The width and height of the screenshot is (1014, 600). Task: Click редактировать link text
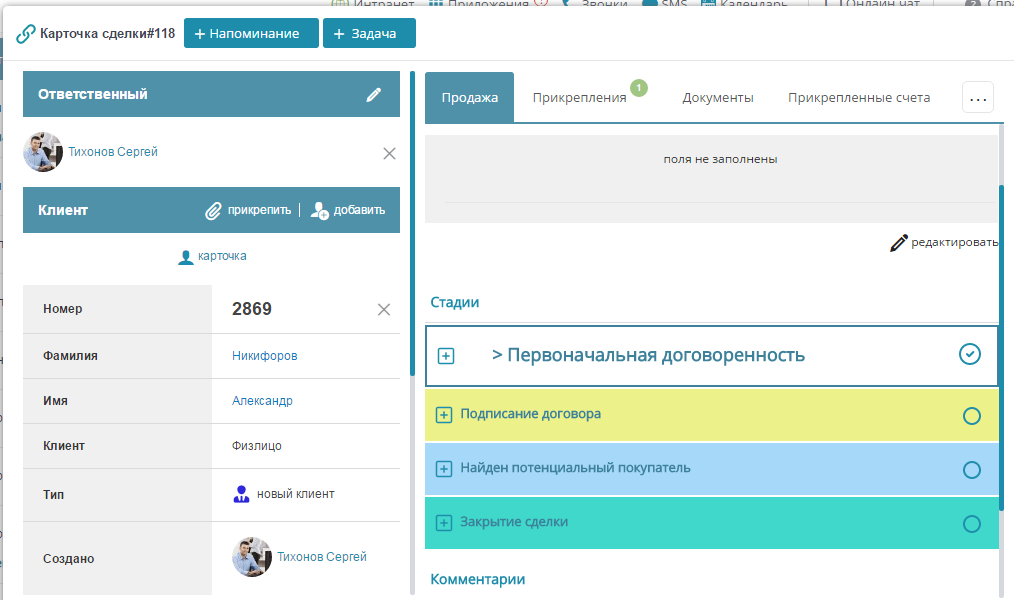coord(955,242)
